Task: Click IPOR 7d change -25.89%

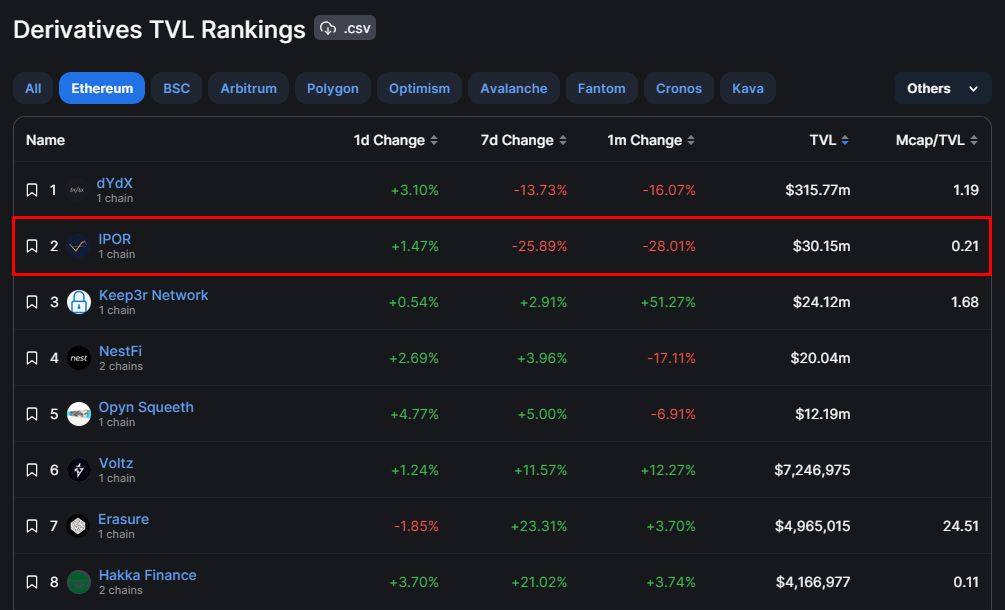Action: (x=540, y=246)
